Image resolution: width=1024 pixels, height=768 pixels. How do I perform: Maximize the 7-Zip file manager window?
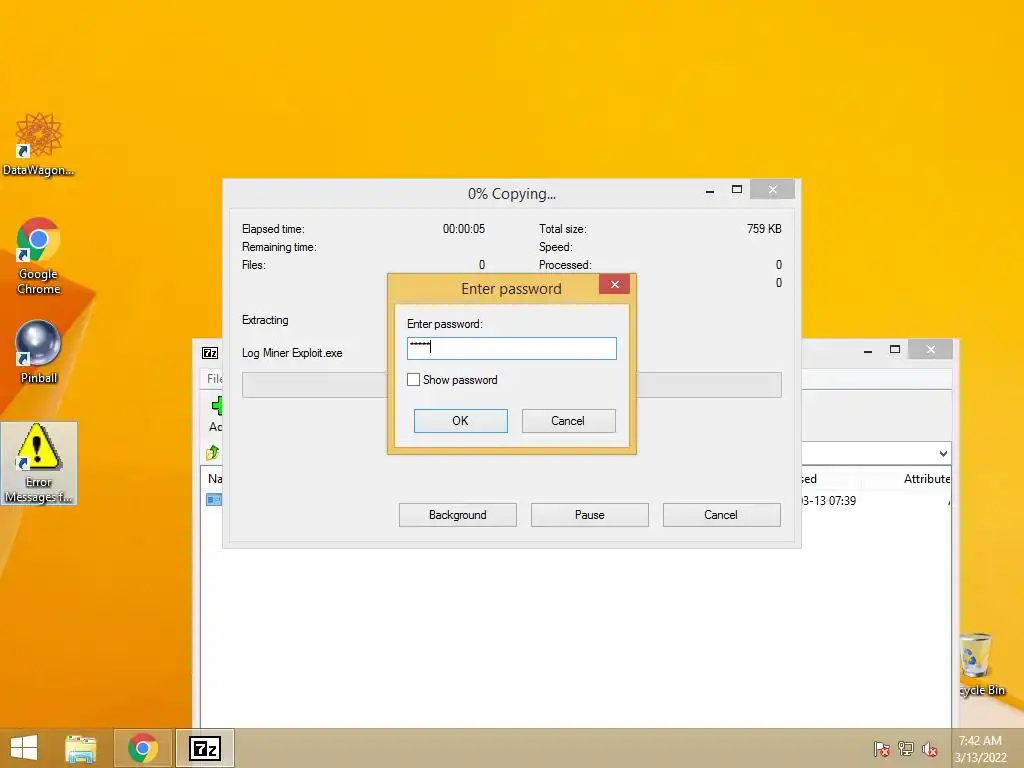point(895,349)
